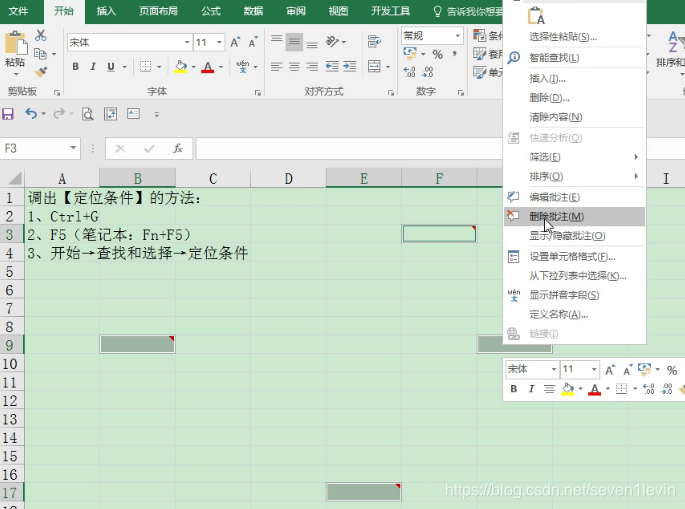Expand 排序 submenu arrow
685x509 pixels.
click(x=636, y=176)
